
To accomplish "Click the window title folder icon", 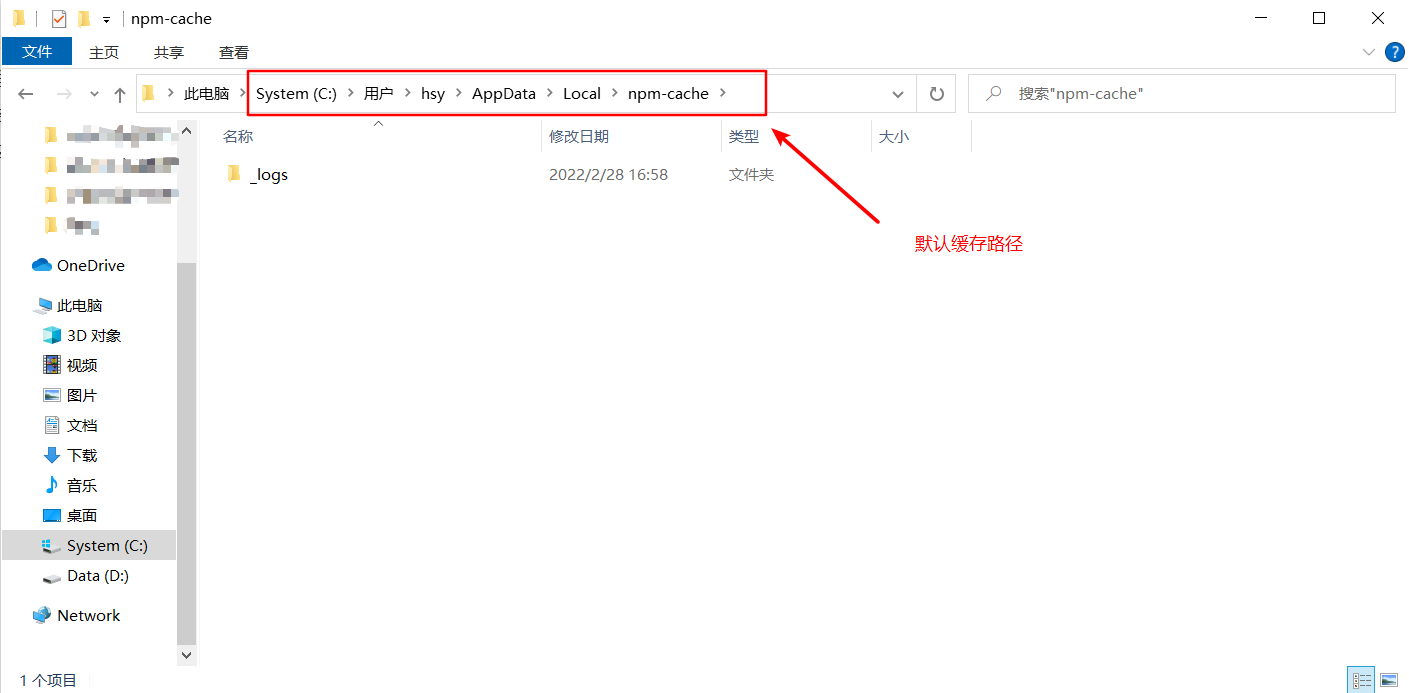I will pyautogui.click(x=19, y=18).
